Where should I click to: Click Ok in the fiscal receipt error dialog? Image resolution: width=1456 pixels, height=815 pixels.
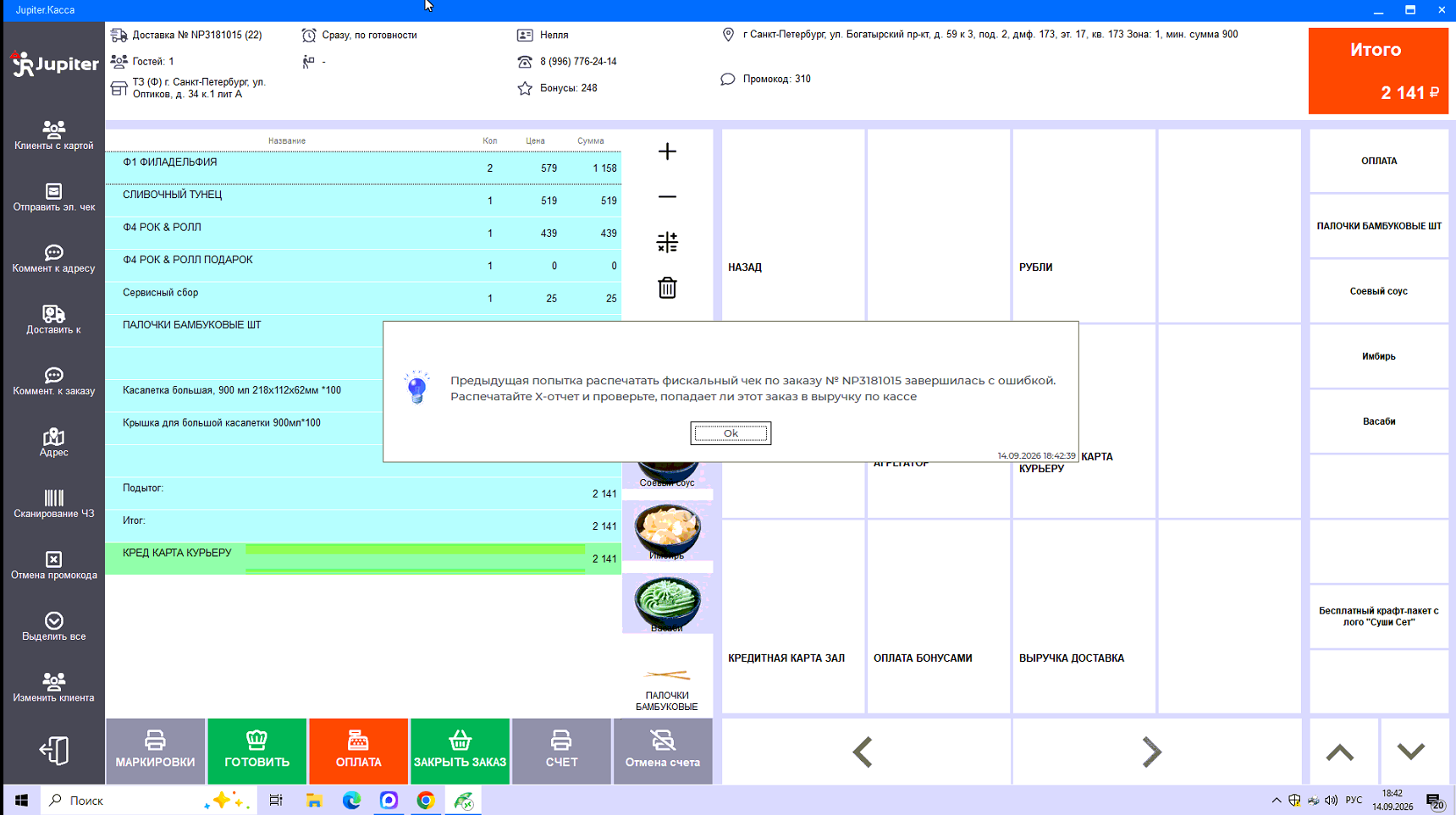(x=731, y=433)
